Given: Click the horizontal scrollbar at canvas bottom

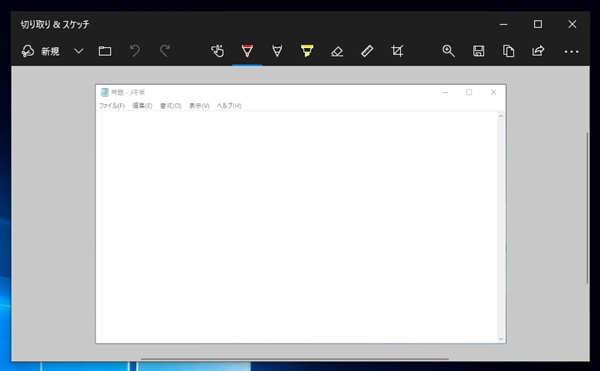Looking at the screenshot, I should pos(295,359).
